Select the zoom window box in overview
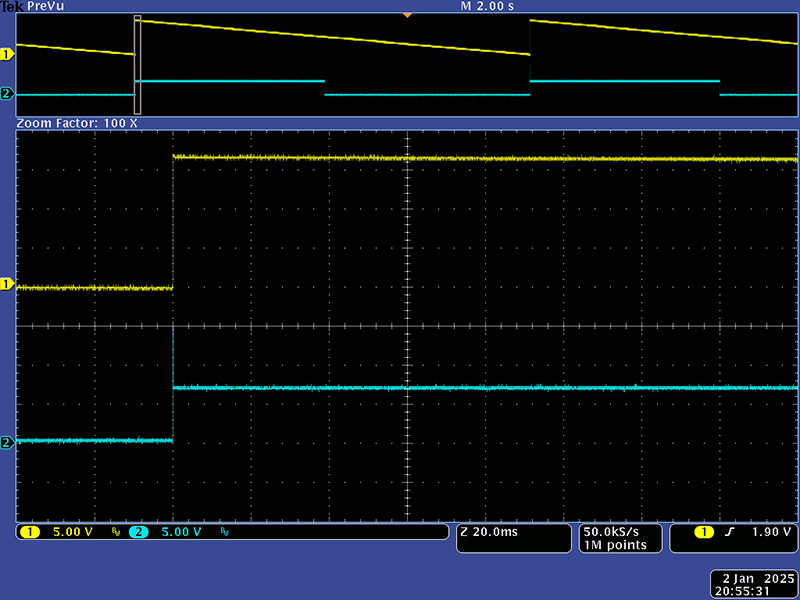The width and height of the screenshot is (800, 600). [138, 64]
